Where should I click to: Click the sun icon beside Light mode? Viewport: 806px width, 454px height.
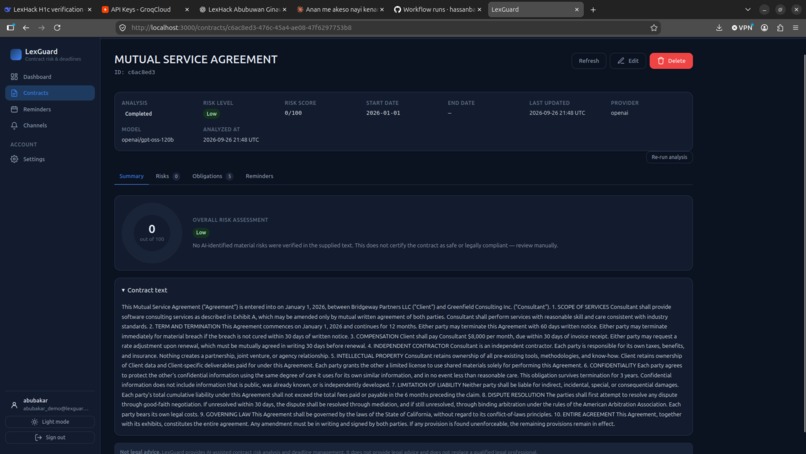pos(34,422)
